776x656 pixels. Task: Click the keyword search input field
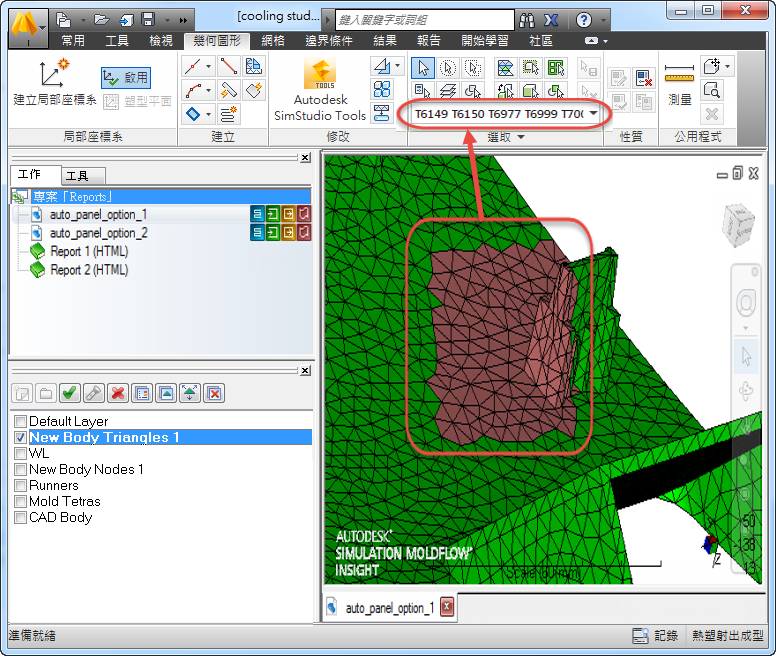click(425, 20)
